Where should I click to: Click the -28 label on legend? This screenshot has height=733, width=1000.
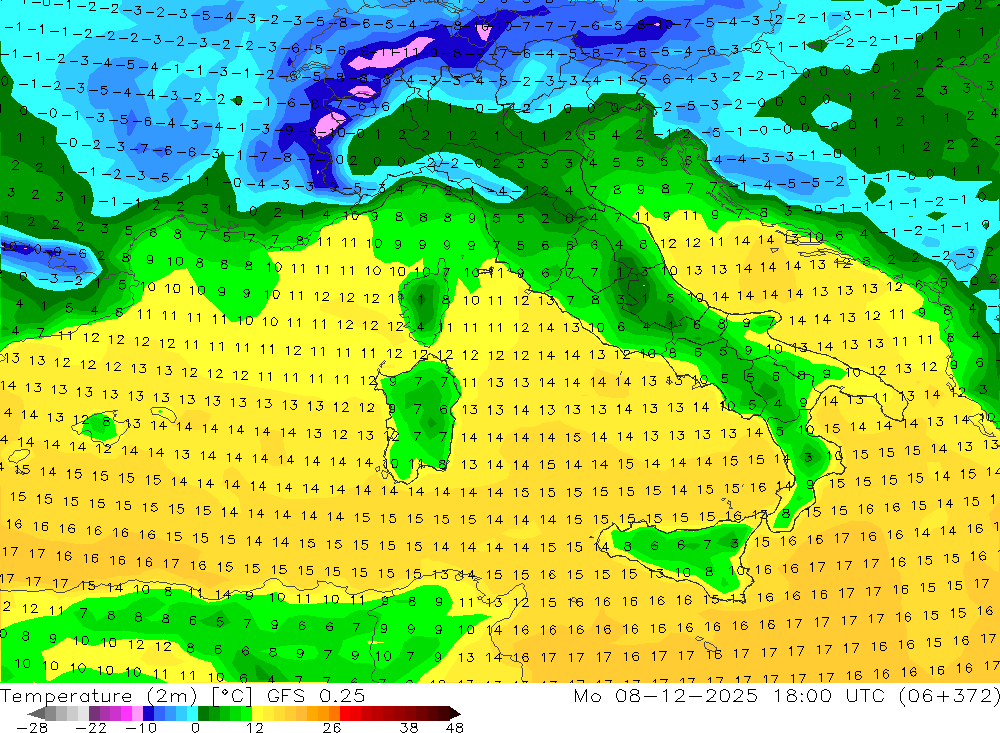pos(32,728)
